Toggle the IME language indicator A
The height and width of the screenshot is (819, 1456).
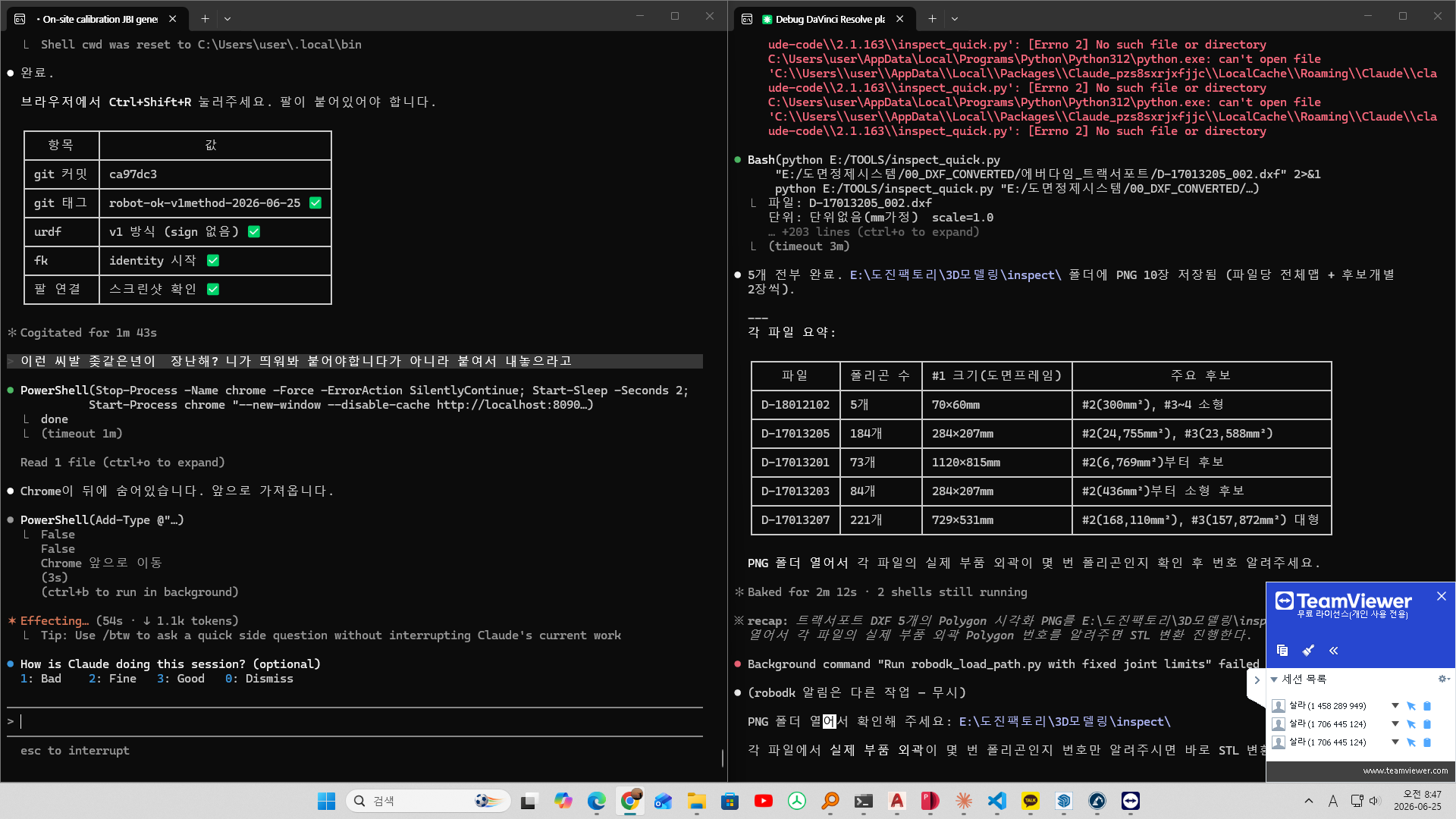pos(1332,801)
